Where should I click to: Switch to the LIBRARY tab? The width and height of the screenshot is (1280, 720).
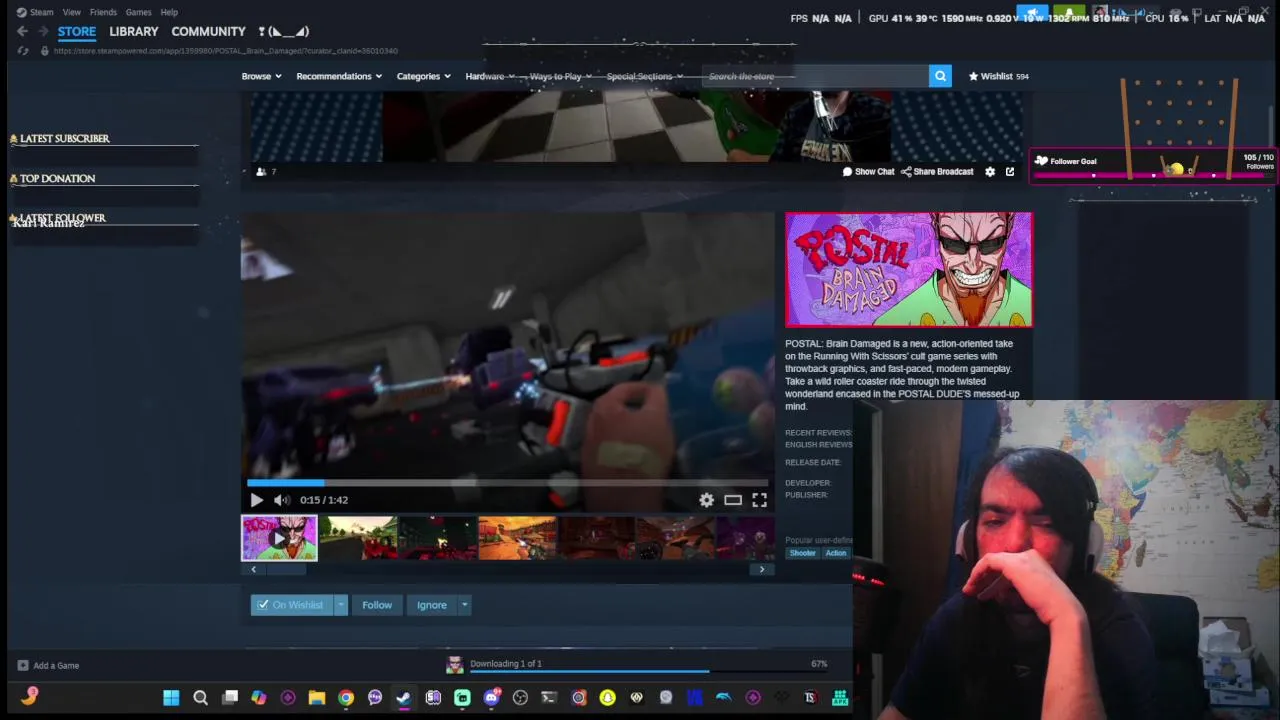134,31
